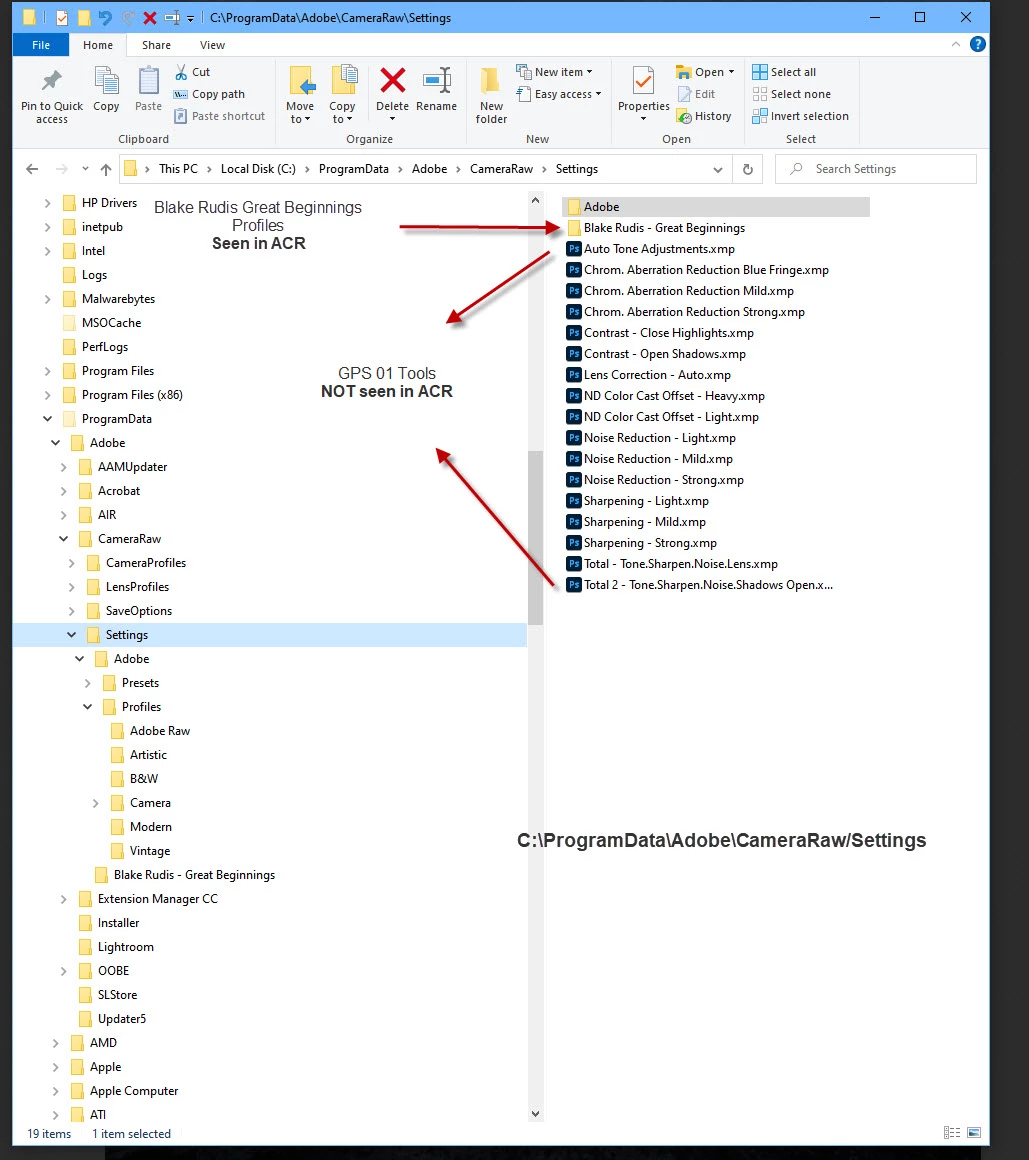Pin the folder to Quick access
1029x1160 pixels.
52,95
